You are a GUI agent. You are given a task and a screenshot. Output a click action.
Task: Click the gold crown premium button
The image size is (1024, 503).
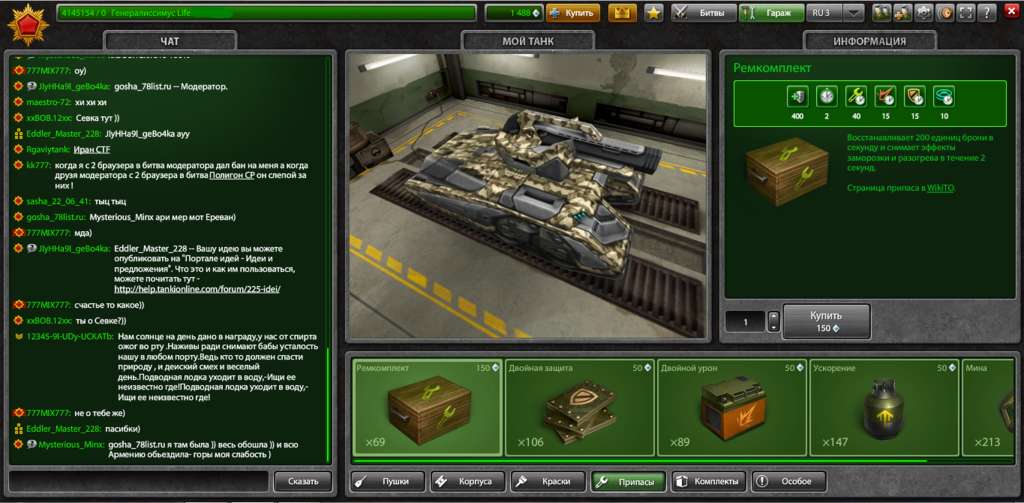point(622,12)
